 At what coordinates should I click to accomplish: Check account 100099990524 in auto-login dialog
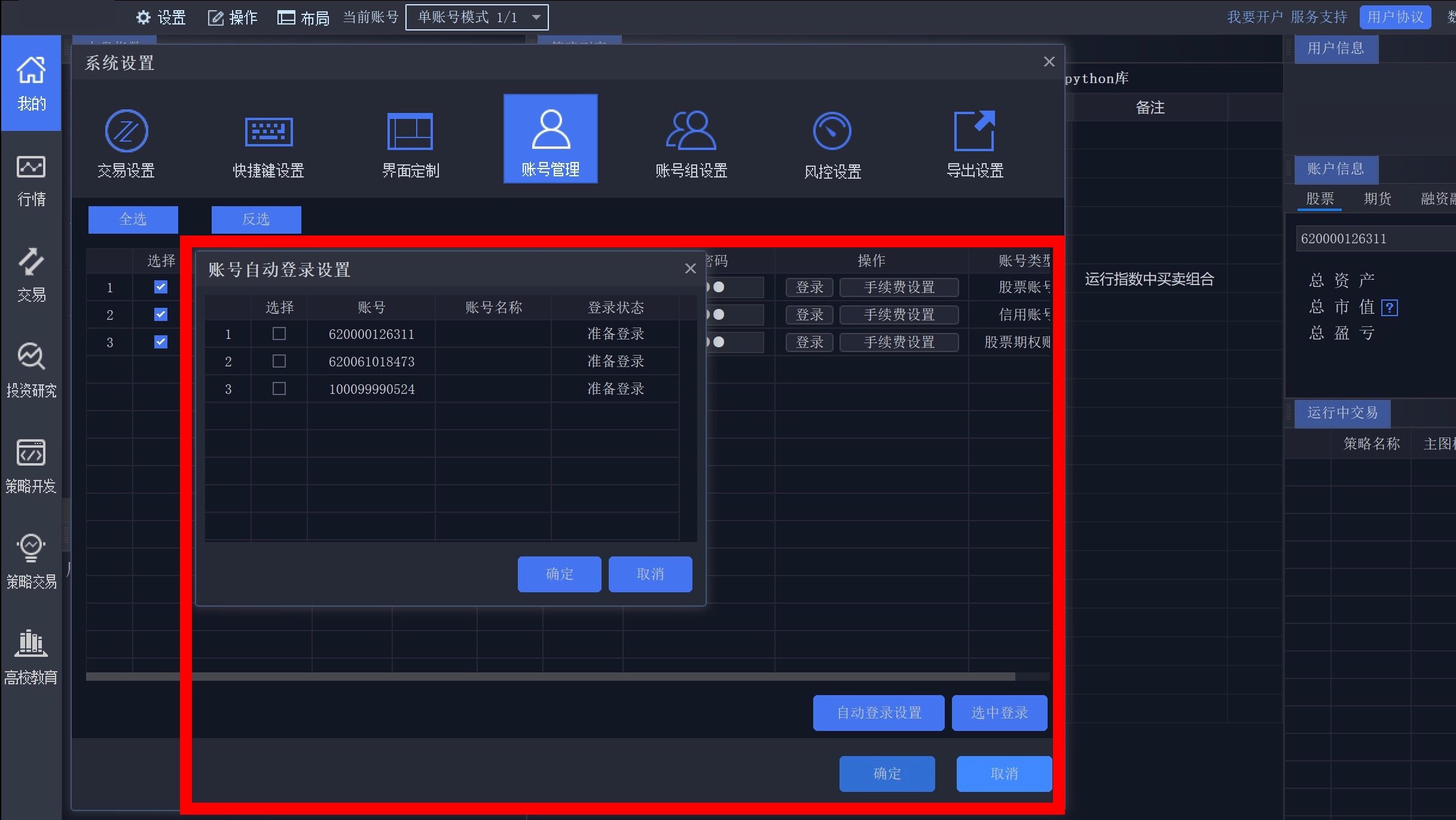tap(279, 388)
